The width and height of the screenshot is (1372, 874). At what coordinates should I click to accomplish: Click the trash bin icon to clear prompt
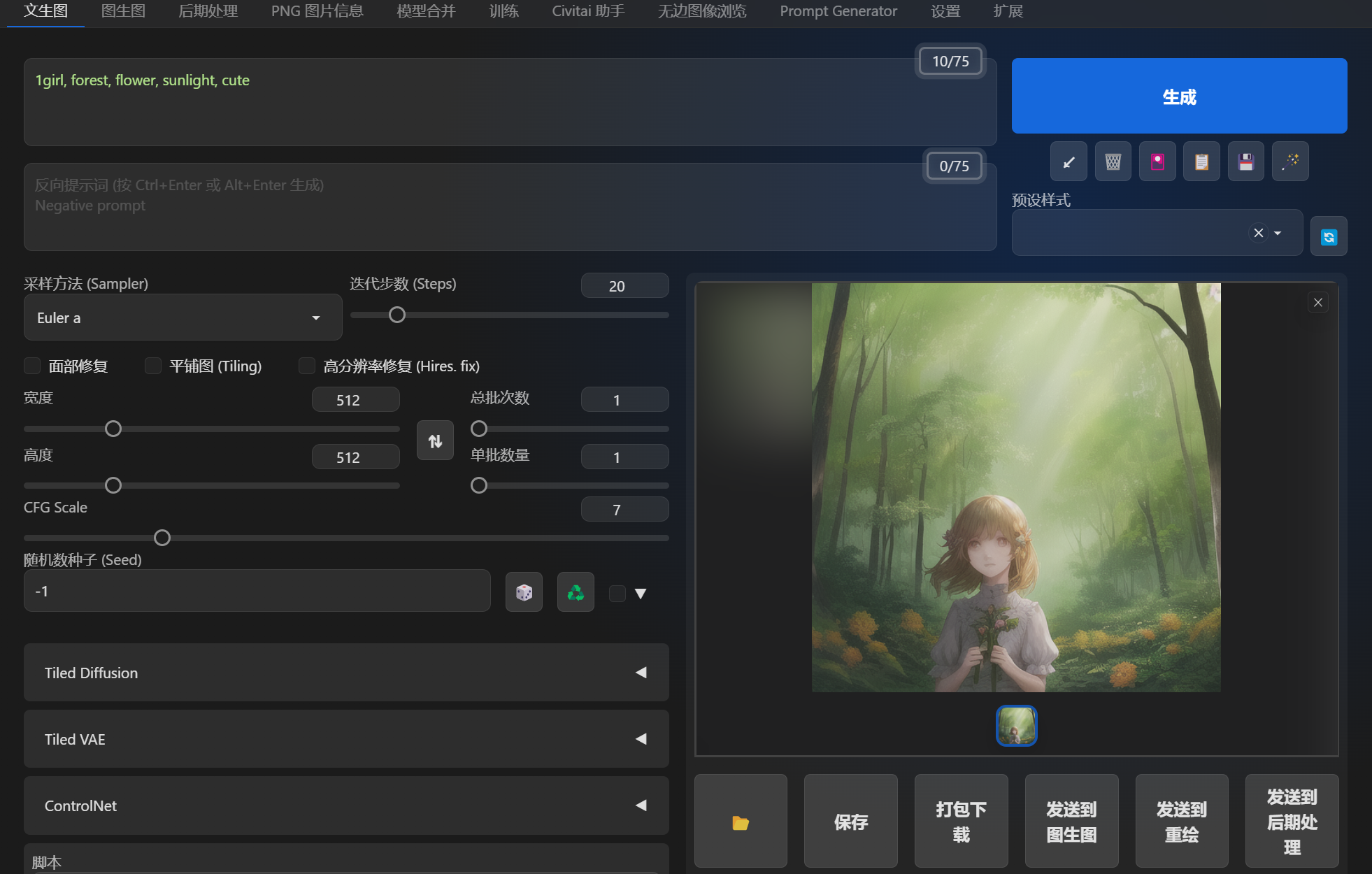pos(1113,162)
